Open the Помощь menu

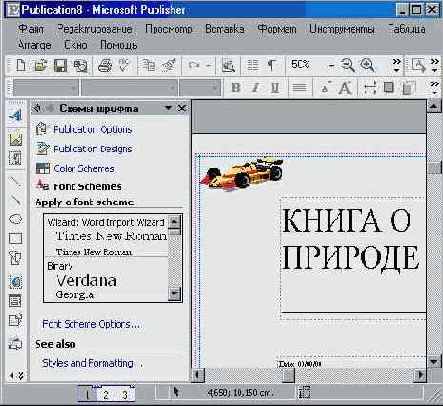(x=119, y=45)
